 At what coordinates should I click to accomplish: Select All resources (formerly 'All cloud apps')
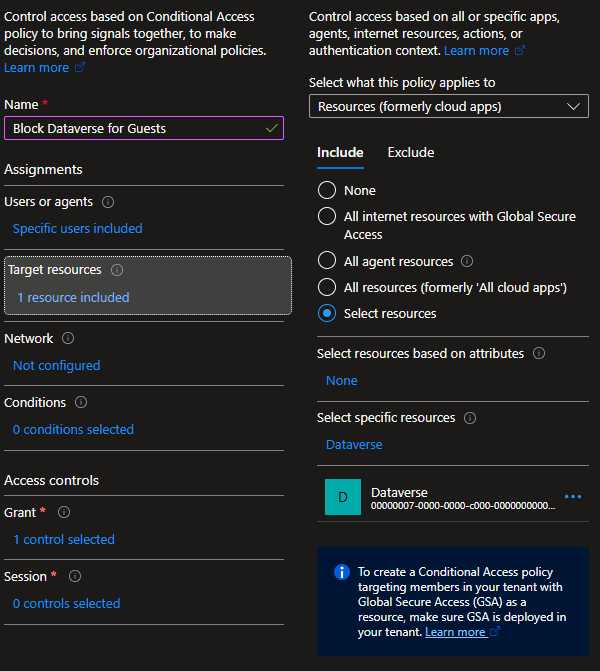click(x=327, y=287)
